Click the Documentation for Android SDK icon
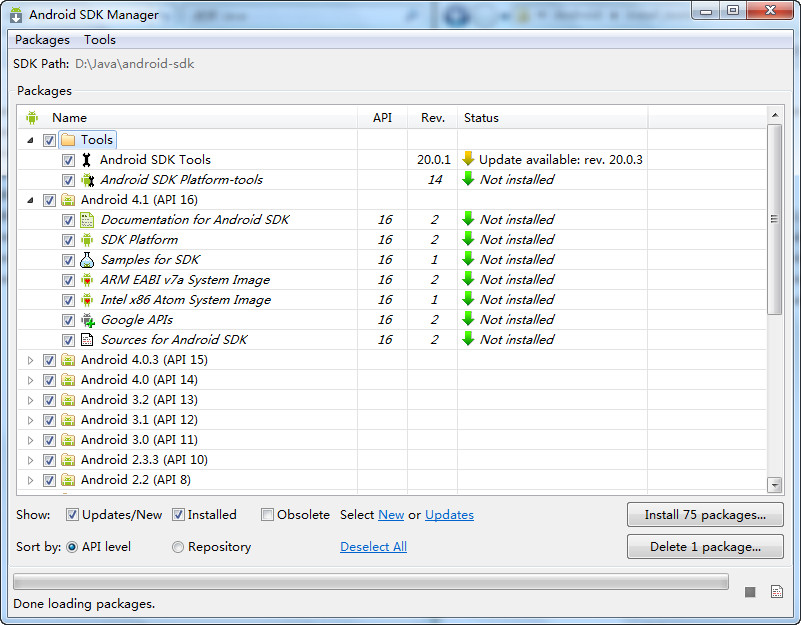The height and width of the screenshot is (625, 801). [x=87, y=220]
